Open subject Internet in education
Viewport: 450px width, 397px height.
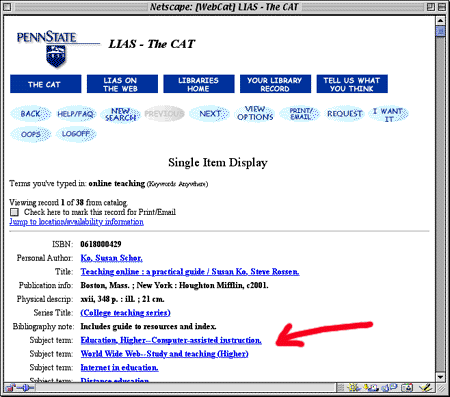(119, 368)
